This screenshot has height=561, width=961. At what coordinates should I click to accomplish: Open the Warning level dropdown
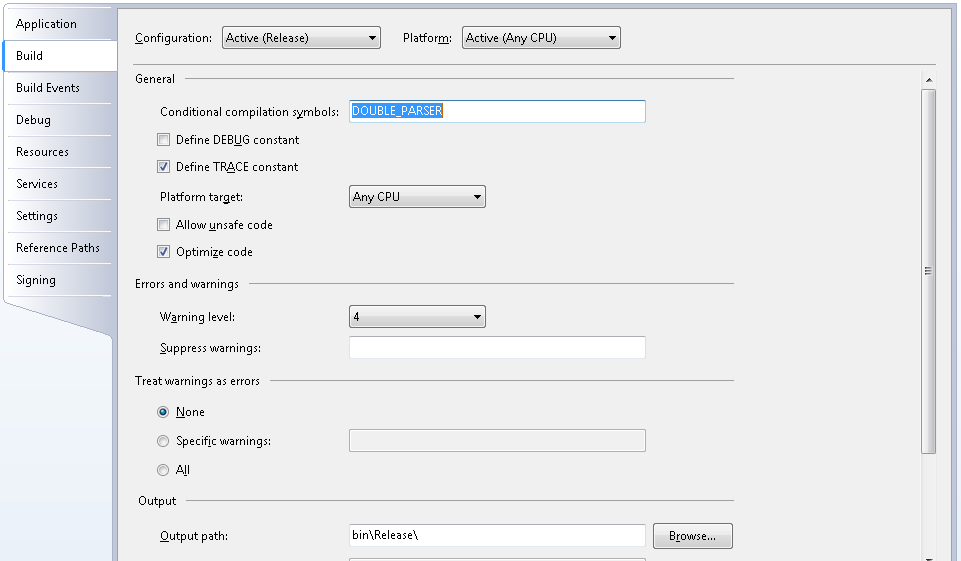[417, 317]
